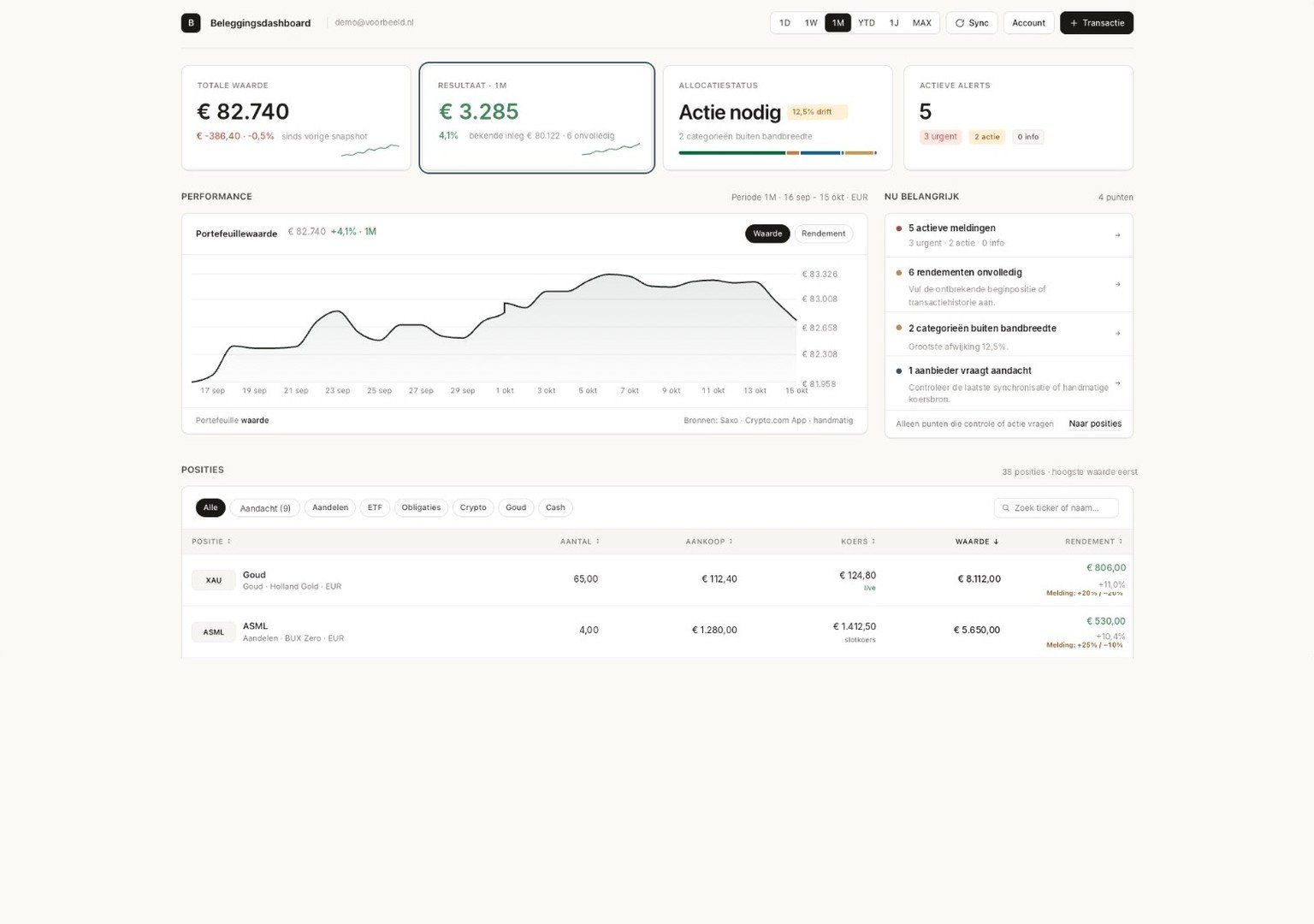Filter positions by Aandelen
The image size is (1314, 924).
tap(330, 508)
